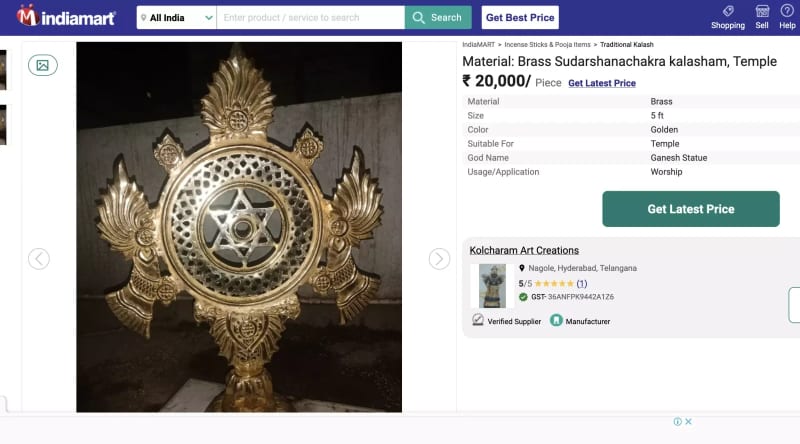Screen dimensions: 800x444
Task: Expand the All India location dropdown
Action: point(176,17)
